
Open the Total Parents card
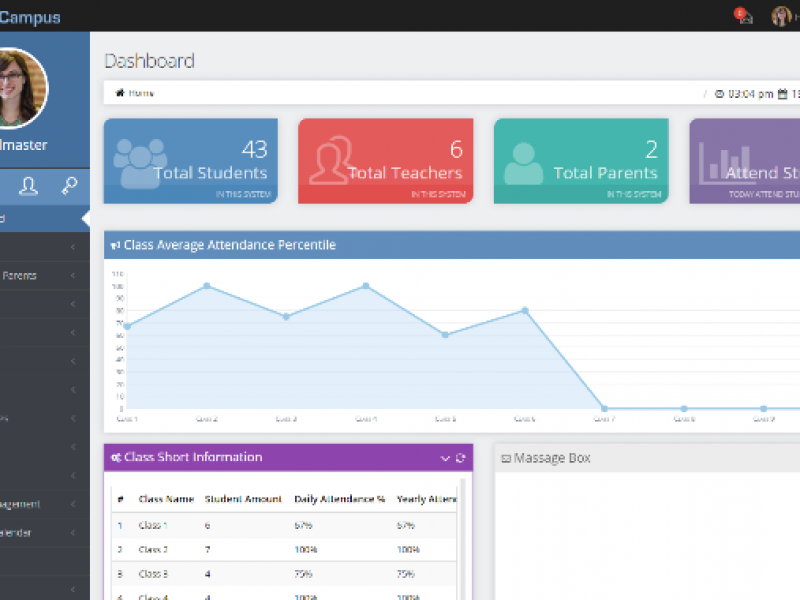(580, 161)
